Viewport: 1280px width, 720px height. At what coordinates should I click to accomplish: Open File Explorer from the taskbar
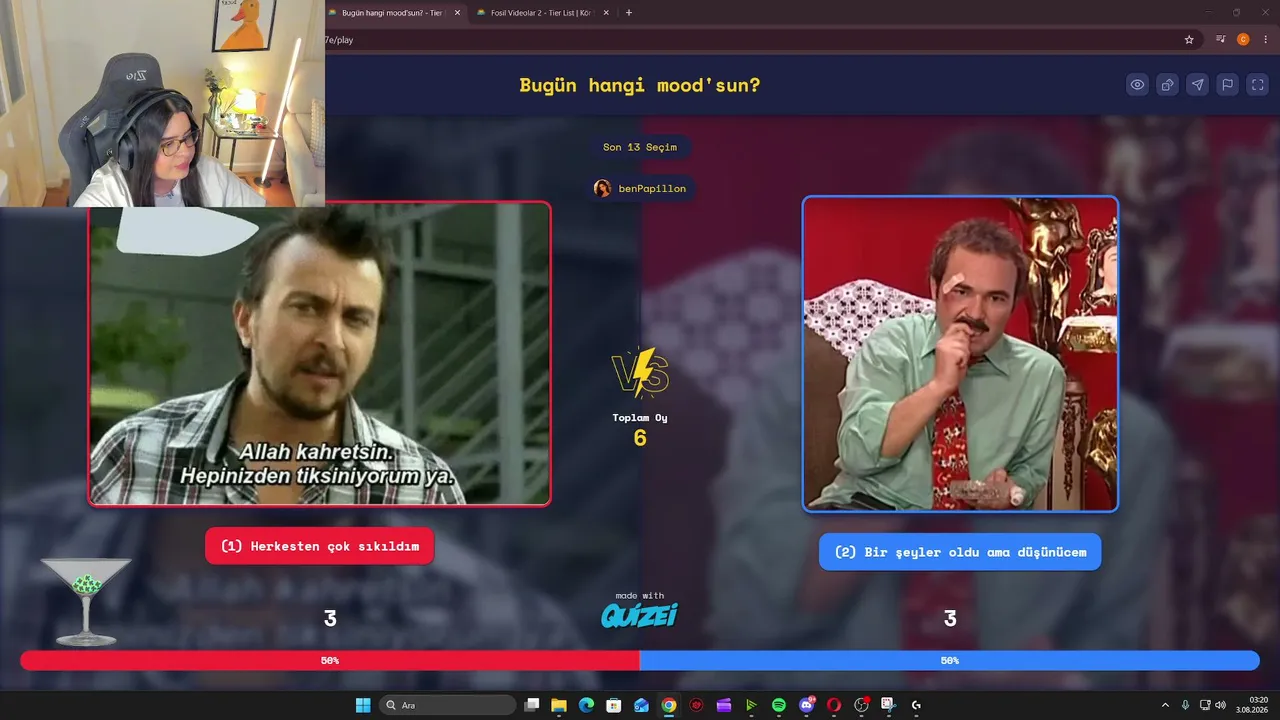coord(559,705)
